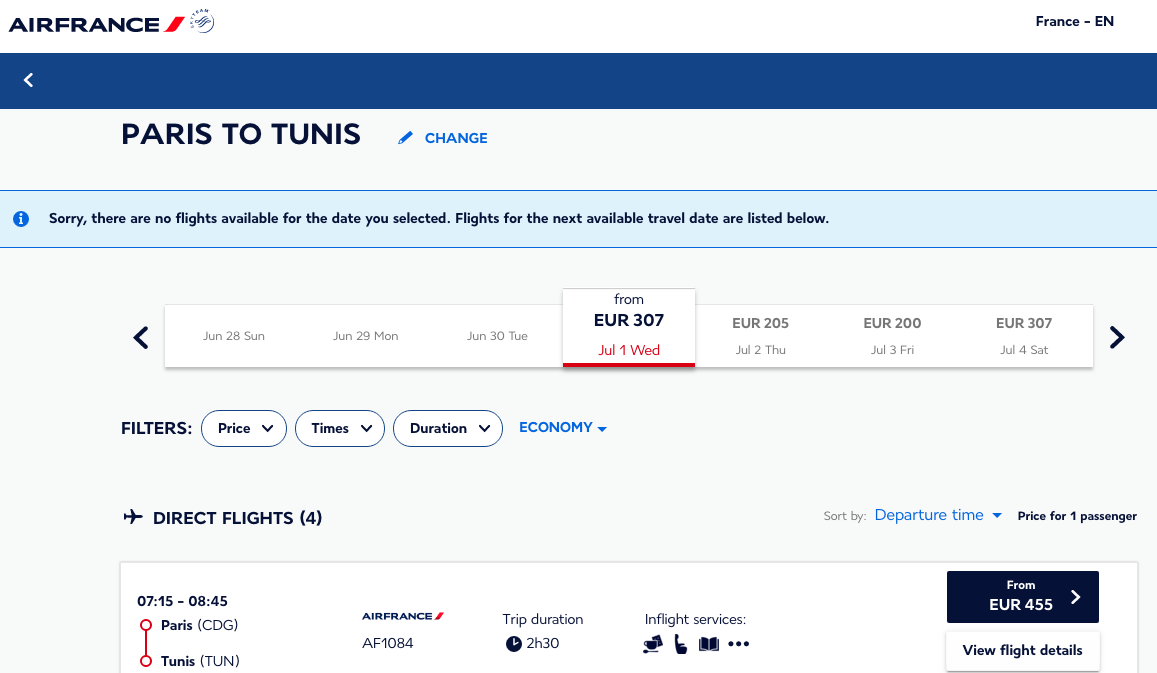The image size is (1157, 673).
Task: Click the inflight services ellipsis icon
Action: click(x=739, y=644)
